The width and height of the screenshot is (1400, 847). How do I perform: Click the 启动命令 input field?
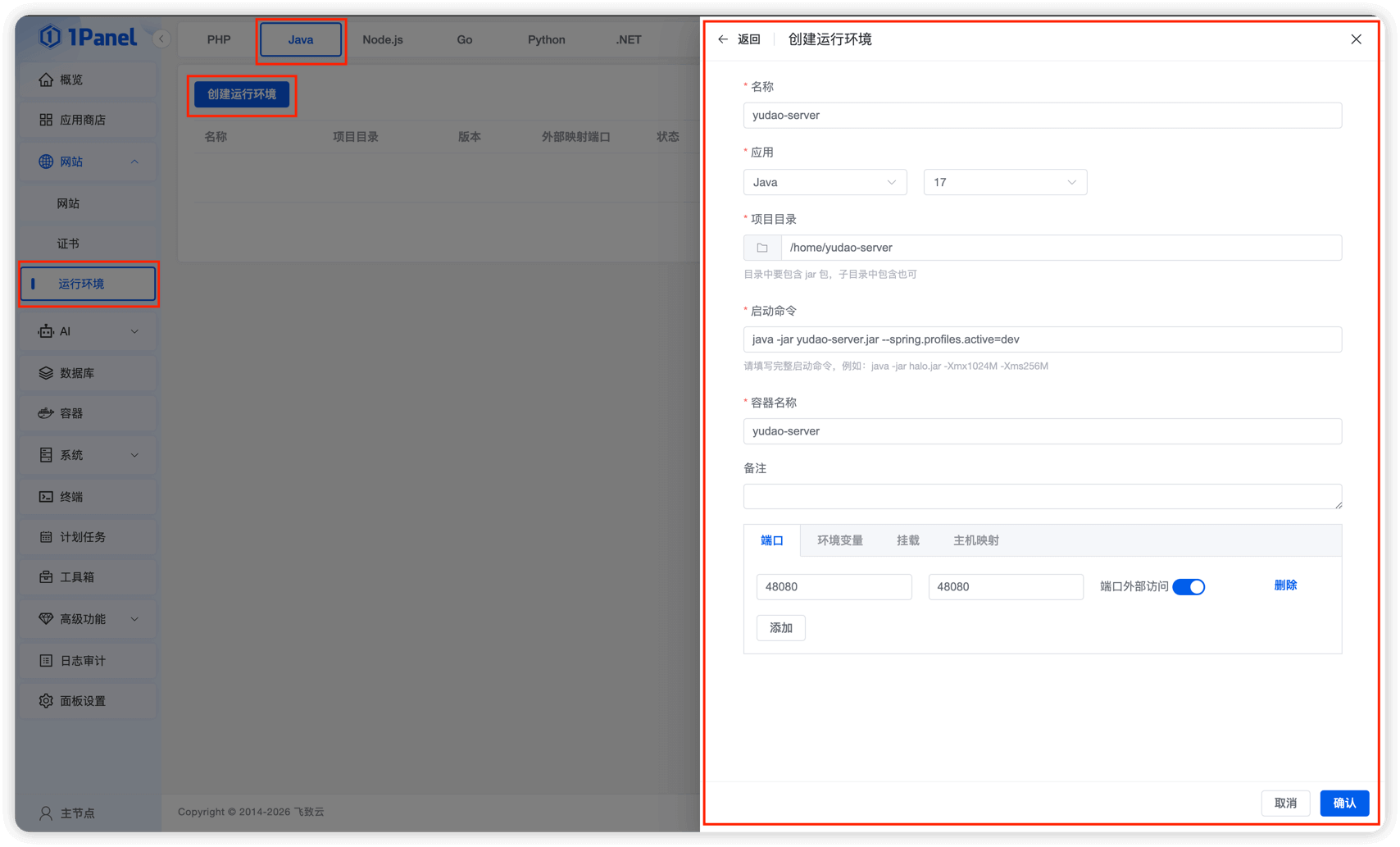pyautogui.click(x=1042, y=339)
